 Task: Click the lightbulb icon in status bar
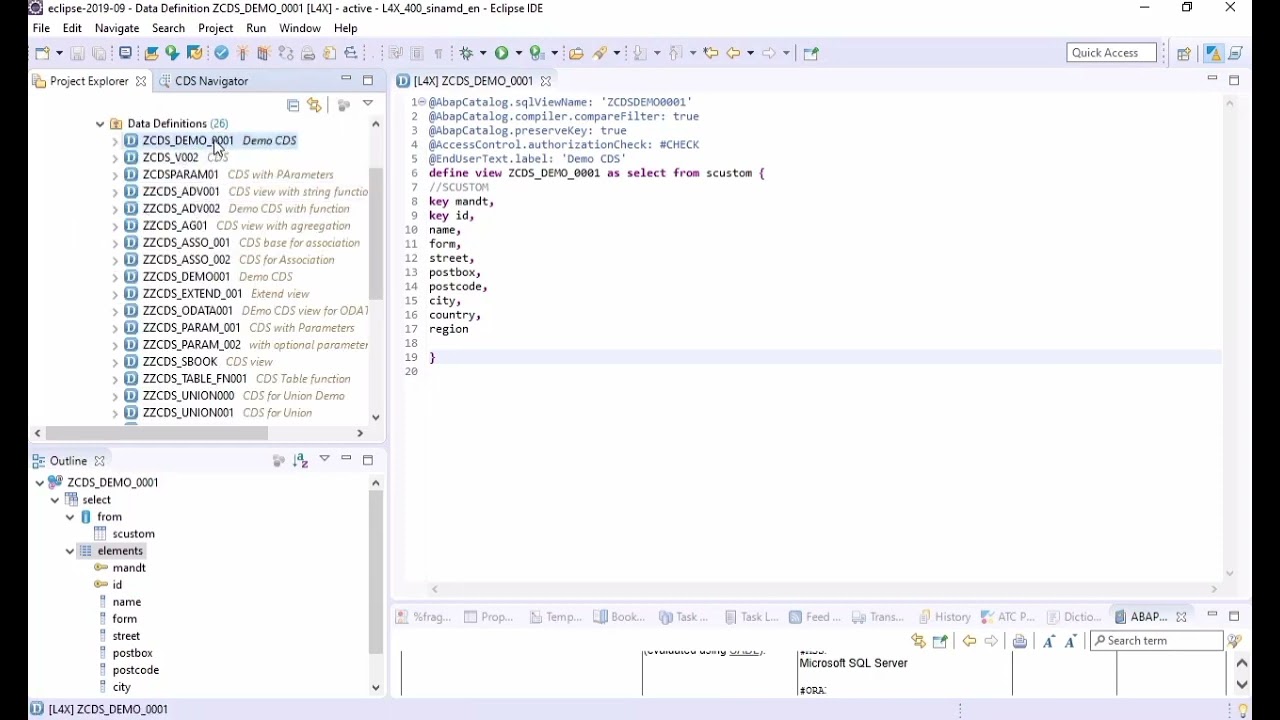(x=1243, y=710)
